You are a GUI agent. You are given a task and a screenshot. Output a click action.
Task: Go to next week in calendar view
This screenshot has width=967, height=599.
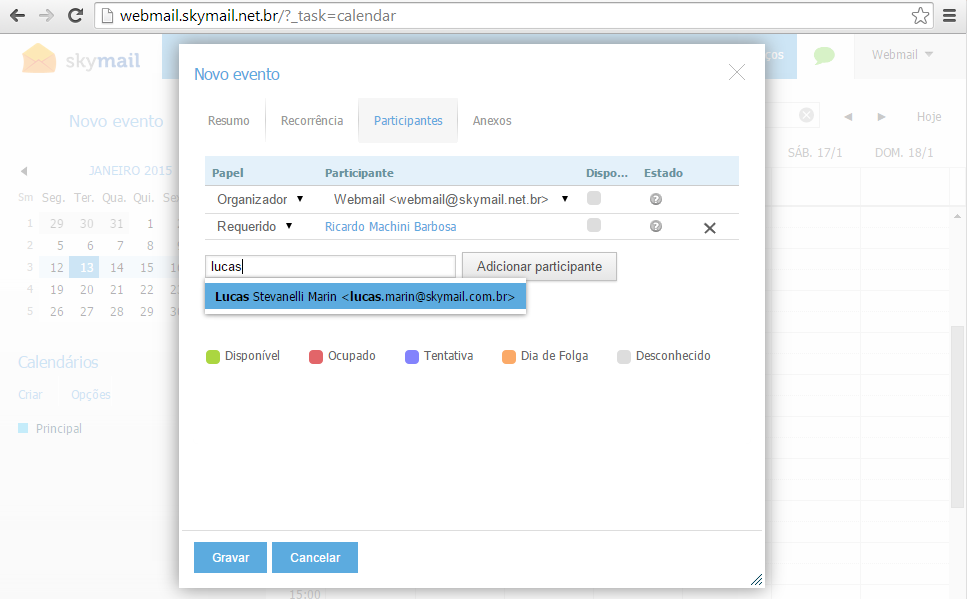pos(882,117)
